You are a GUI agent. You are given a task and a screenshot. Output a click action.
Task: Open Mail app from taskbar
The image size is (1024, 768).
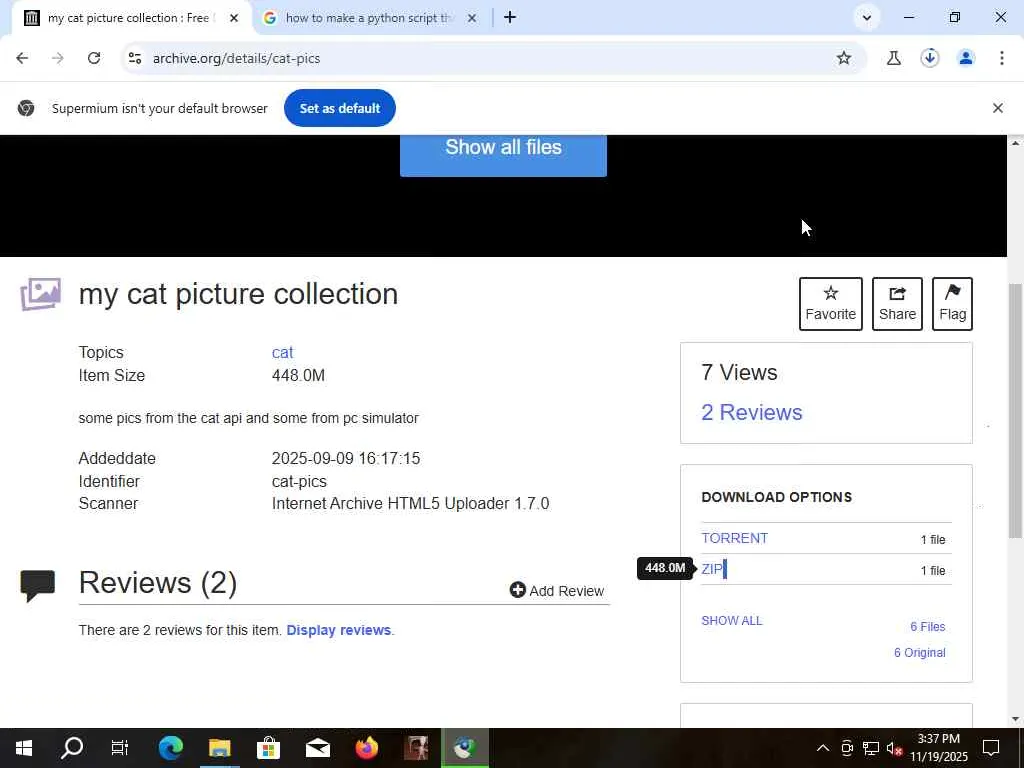point(317,748)
